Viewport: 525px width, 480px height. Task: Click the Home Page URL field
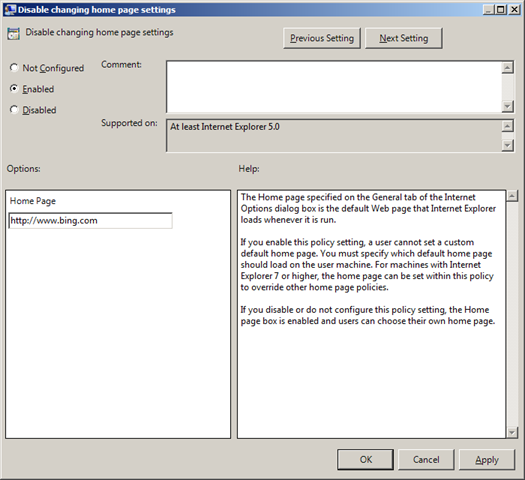pyautogui.click(x=90, y=221)
